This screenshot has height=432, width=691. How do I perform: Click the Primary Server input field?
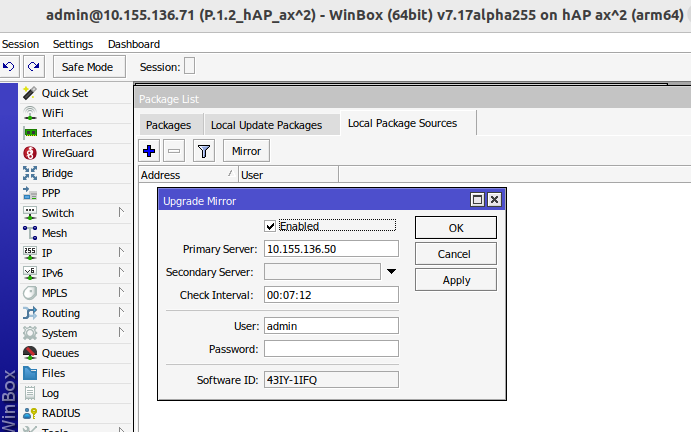(331, 249)
